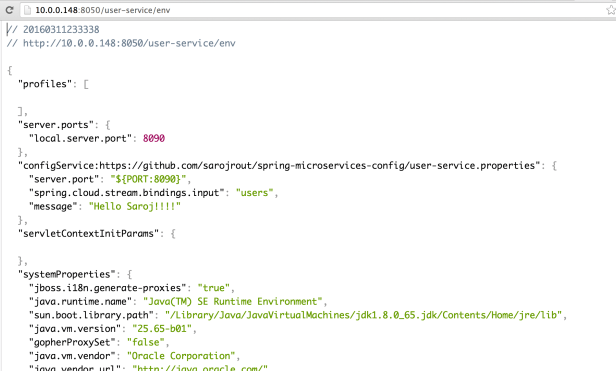Screen dimensions: 616x371
Task: Select the "gopherProxySet" key
Action: click(72, 343)
